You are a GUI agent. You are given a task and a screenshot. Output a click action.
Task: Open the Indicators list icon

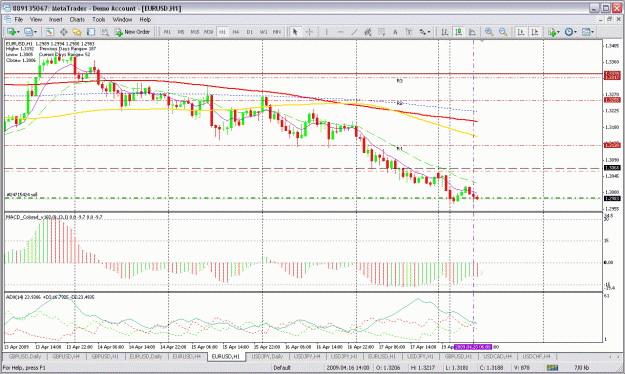[x=552, y=32]
